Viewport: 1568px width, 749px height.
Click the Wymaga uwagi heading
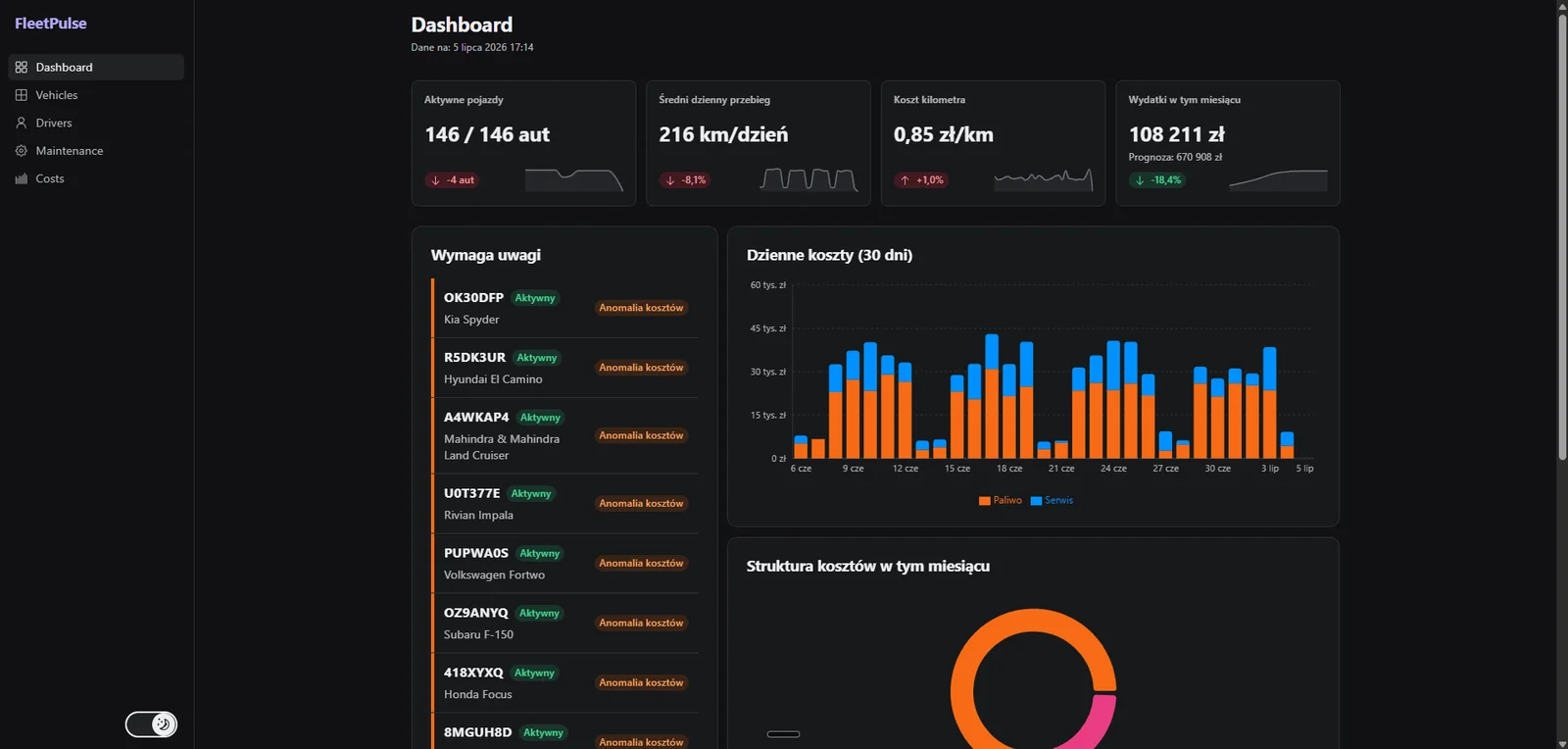[x=486, y=255]
